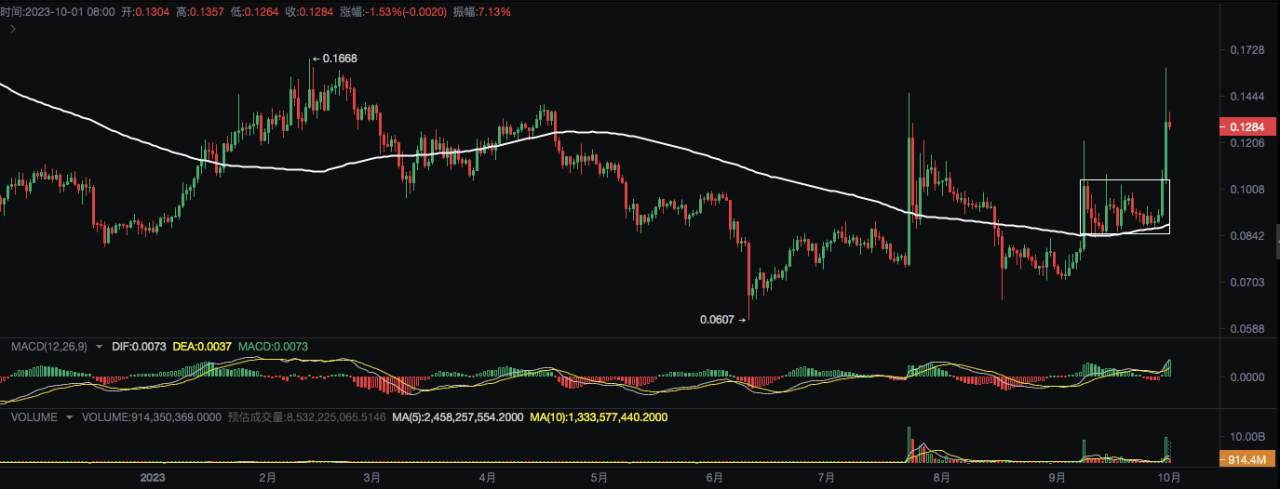
Task: Click the 10月 label on time axis
Action: pyautogui.click(x=1169, y=478)
